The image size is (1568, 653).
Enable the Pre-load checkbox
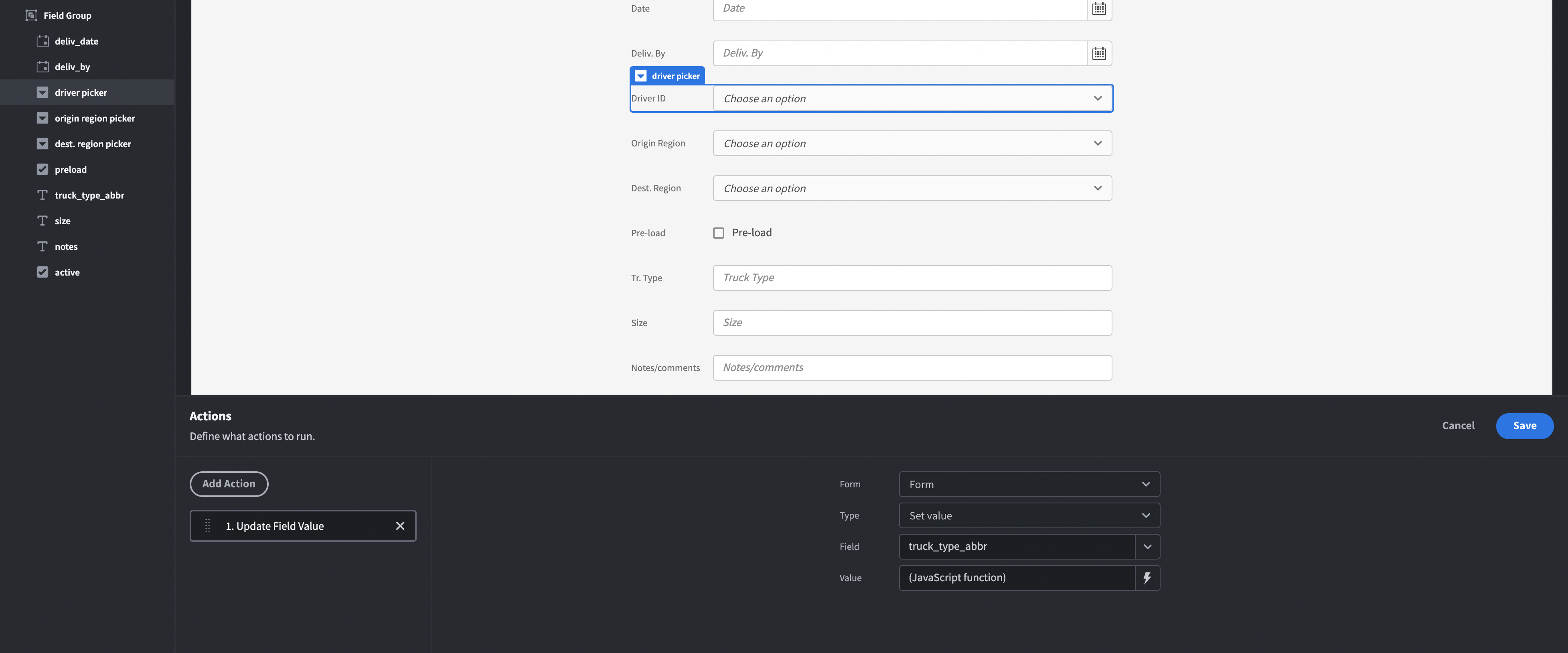(718, 233)
